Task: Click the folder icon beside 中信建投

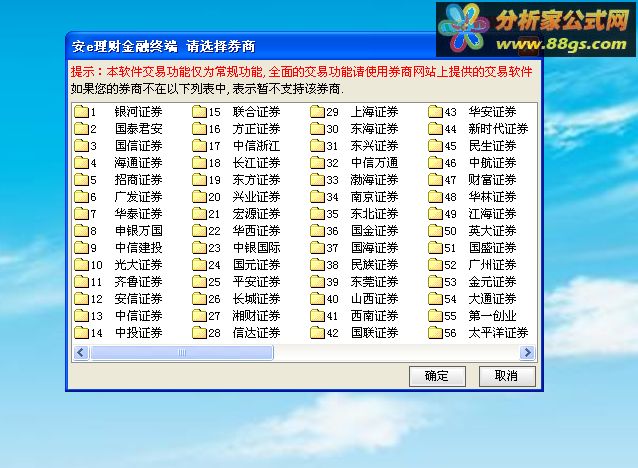Action: 81,248
